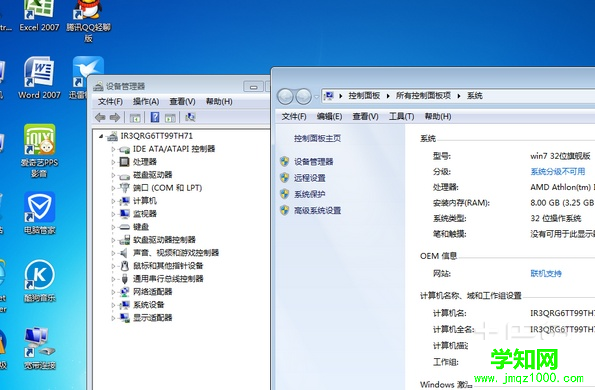Open the 宽带连接 desktop shortcut

click(39, 348)
